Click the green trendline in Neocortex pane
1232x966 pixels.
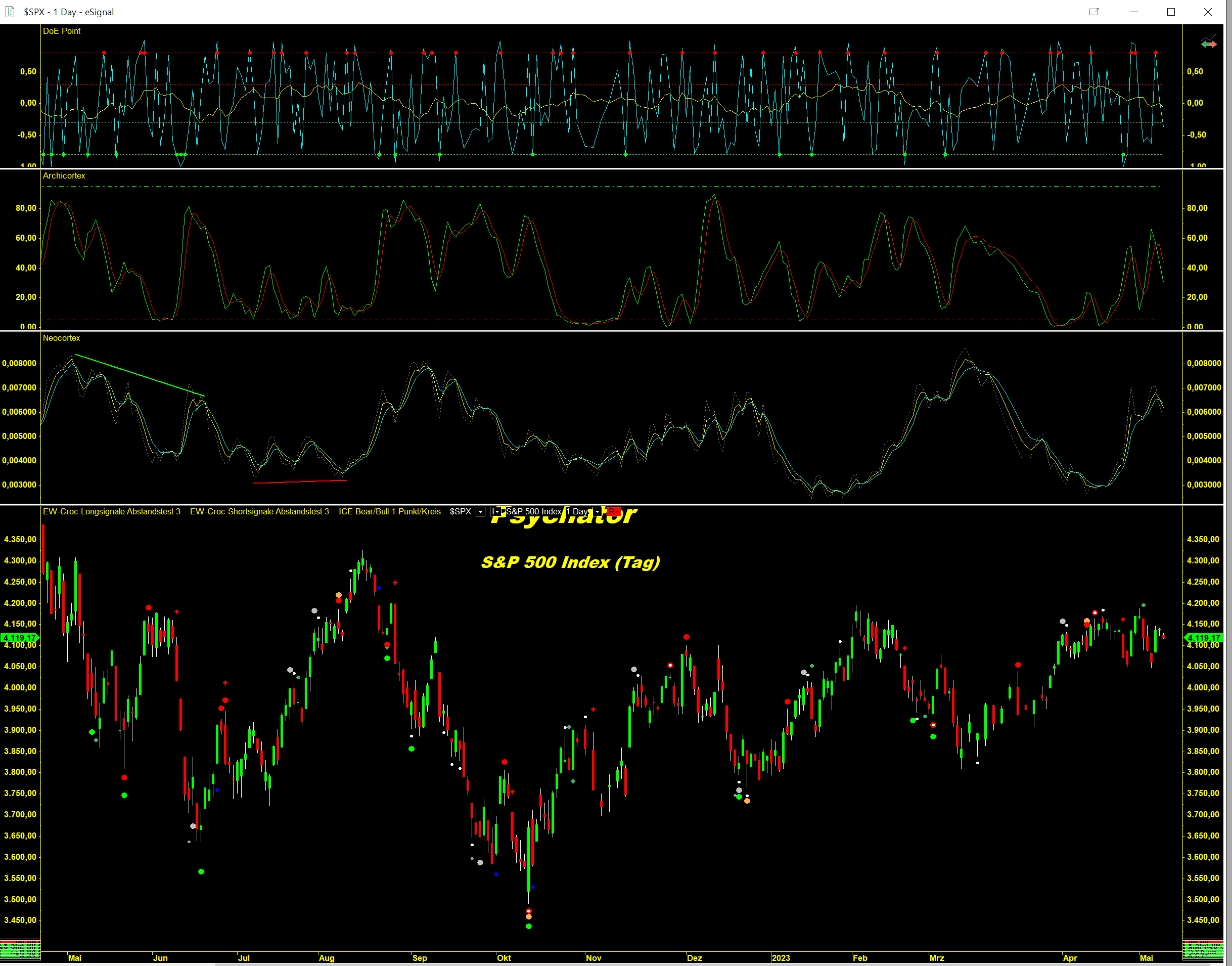click(x=140, y=376)
